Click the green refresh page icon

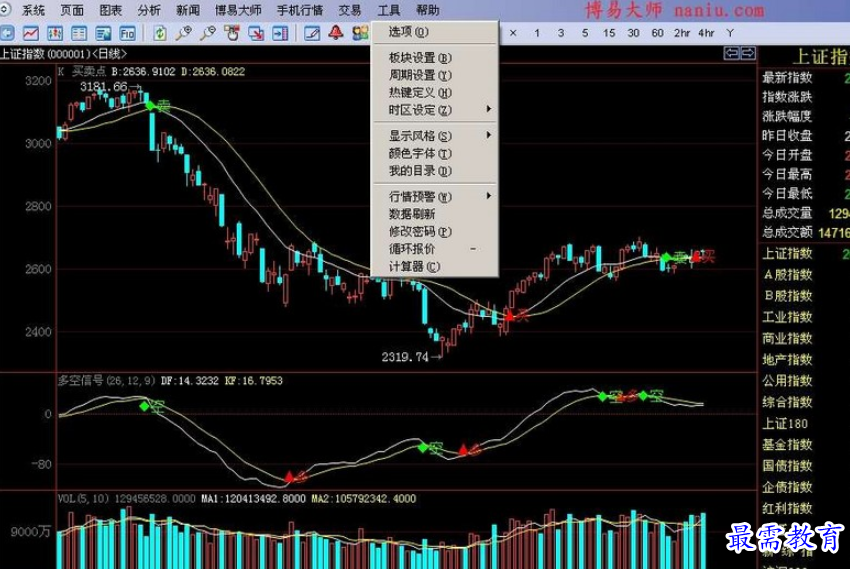point(159,34)
